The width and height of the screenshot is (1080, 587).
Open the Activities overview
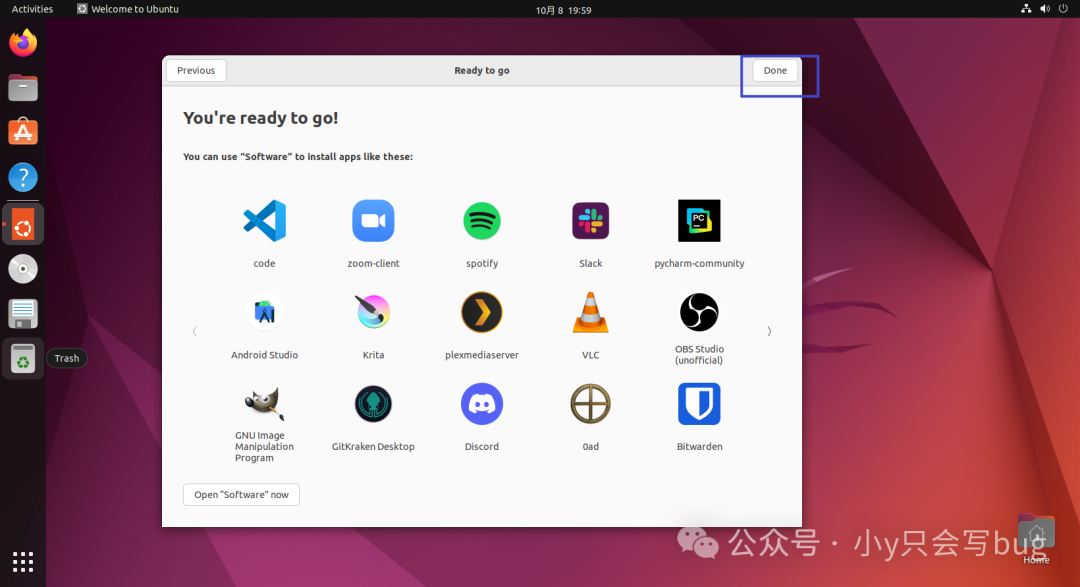[x=32, y=9]
